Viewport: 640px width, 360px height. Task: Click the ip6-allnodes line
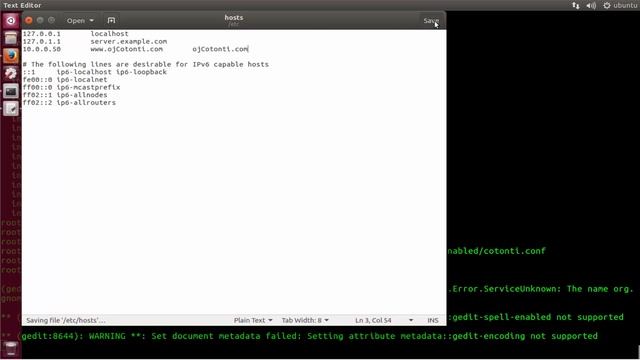coord(65,95)
